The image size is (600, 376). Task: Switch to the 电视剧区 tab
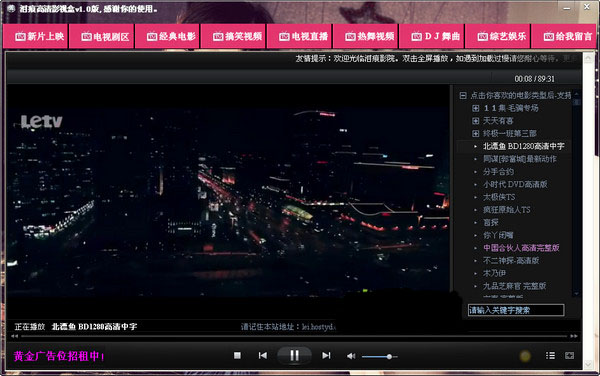101,36
